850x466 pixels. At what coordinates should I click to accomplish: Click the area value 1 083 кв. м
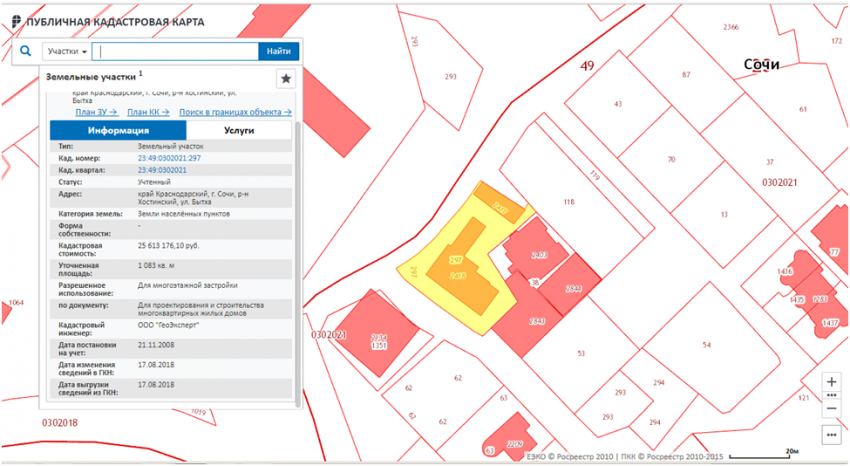tap(156, 266)
